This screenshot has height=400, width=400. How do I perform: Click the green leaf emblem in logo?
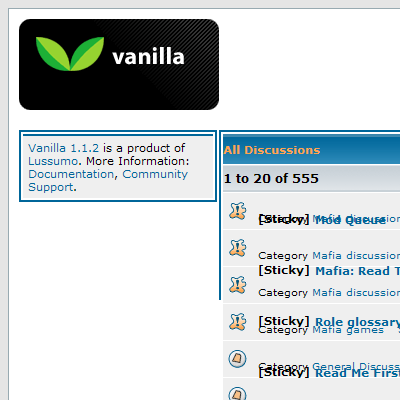70,54
